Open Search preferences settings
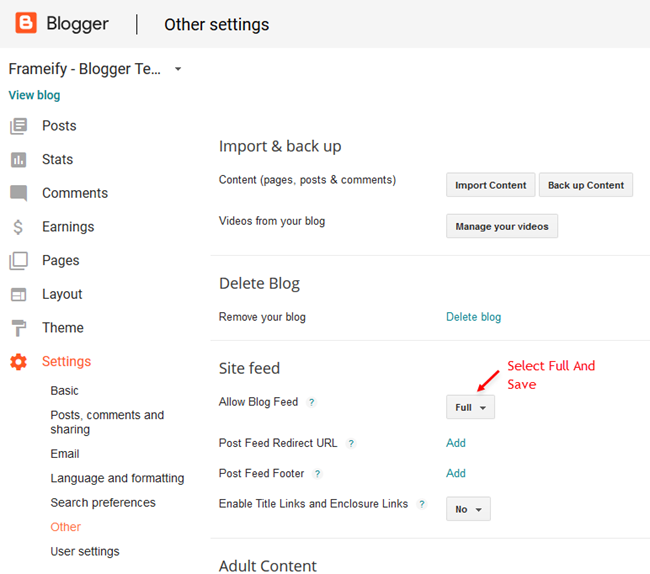This screenshot has height=574, width=650. click(x=103, y=503)
